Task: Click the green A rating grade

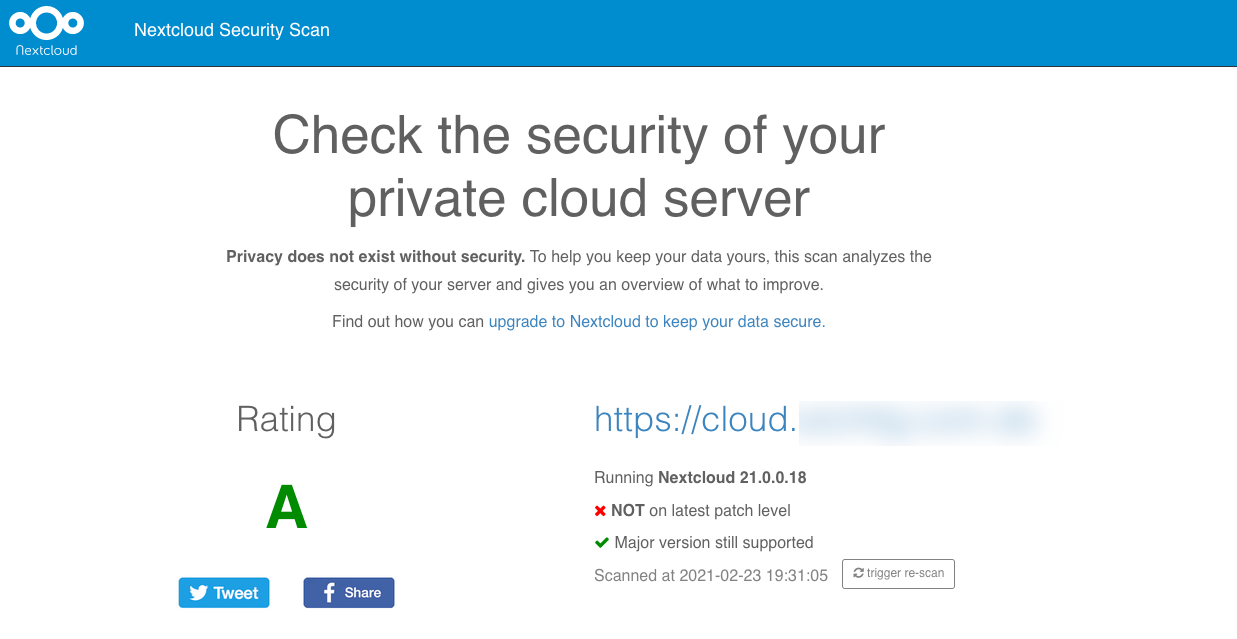Action: coord(286,508)
